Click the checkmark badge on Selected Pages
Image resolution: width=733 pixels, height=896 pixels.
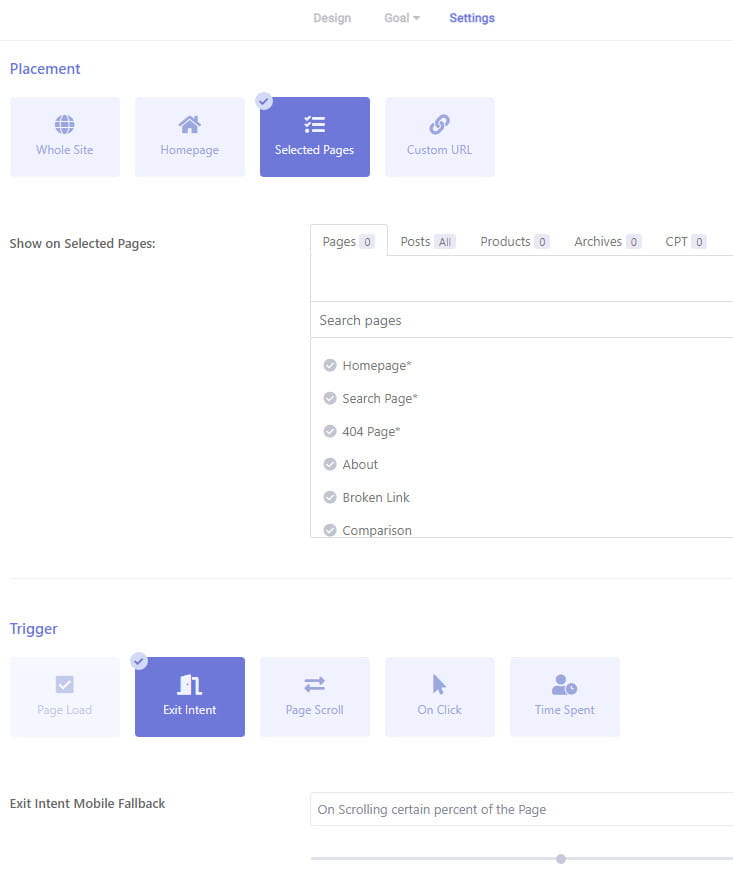pyautogui.click(x=263, y=101)
